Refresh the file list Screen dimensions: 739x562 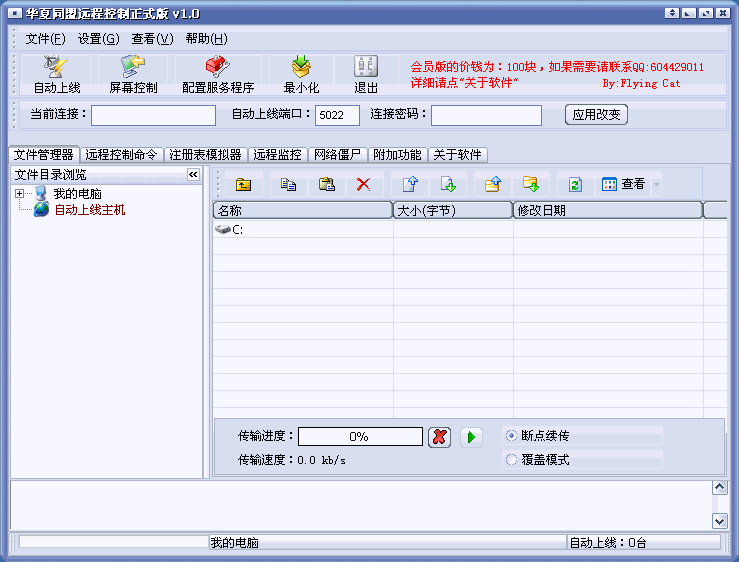pos(575,184)
